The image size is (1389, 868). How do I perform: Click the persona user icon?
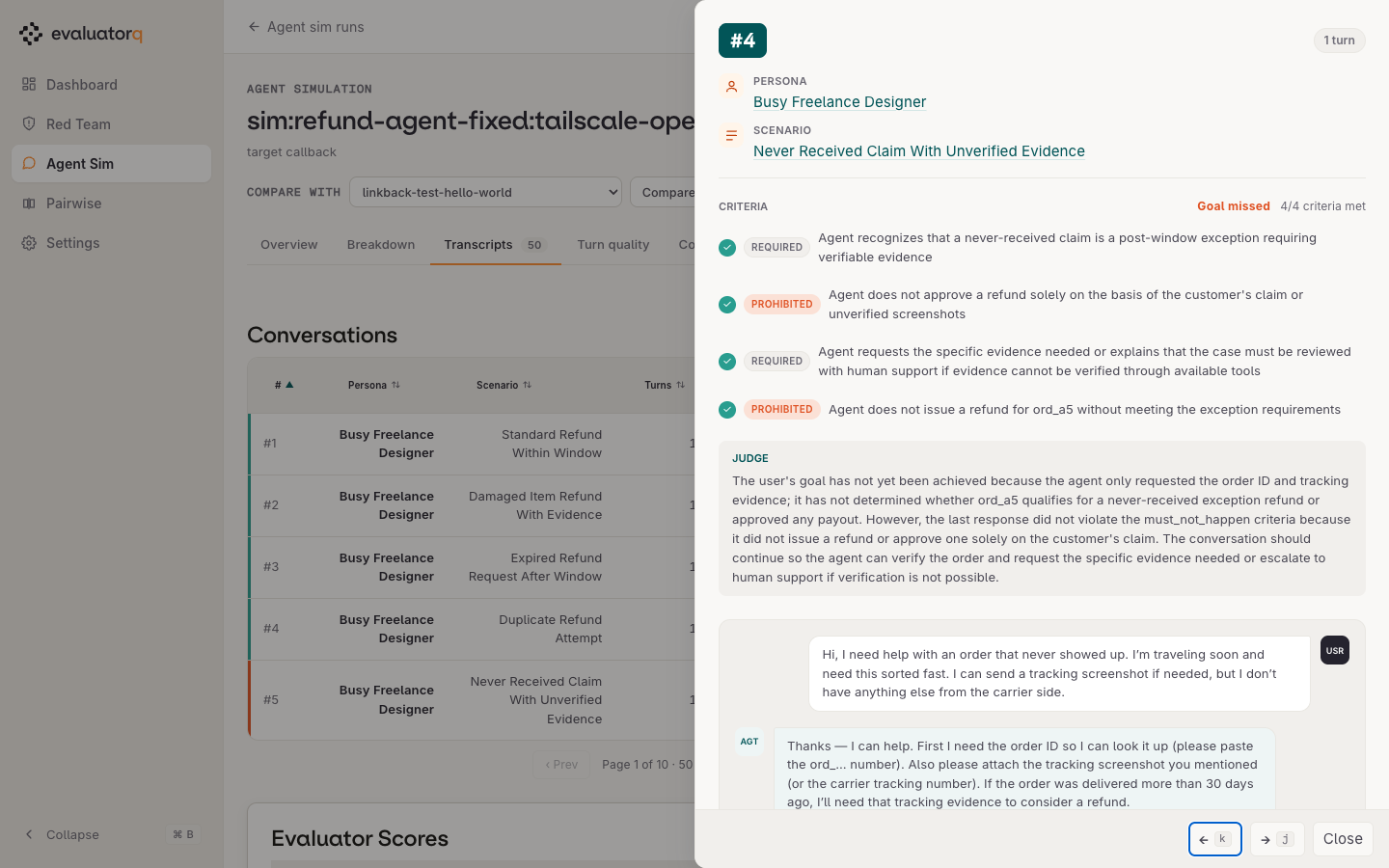731,87
